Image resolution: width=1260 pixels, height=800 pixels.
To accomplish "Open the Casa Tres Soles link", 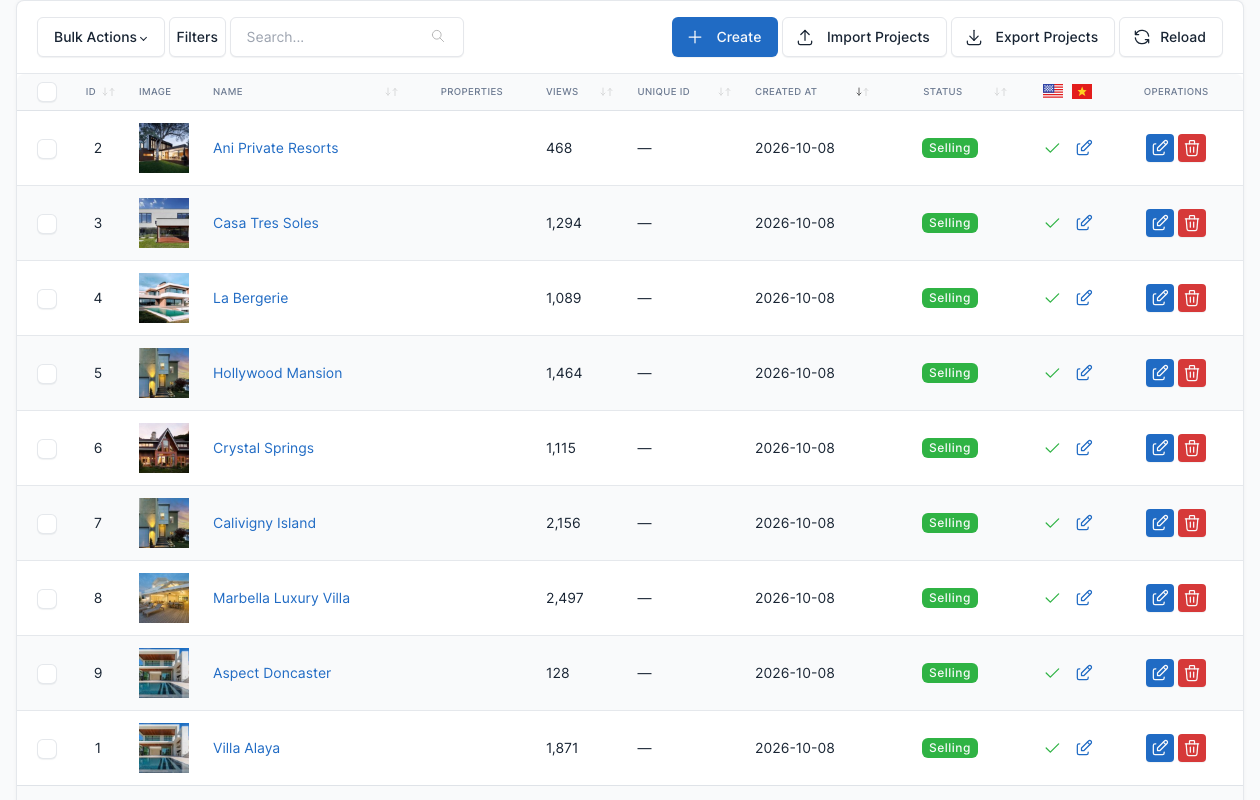I will point(266,223).
